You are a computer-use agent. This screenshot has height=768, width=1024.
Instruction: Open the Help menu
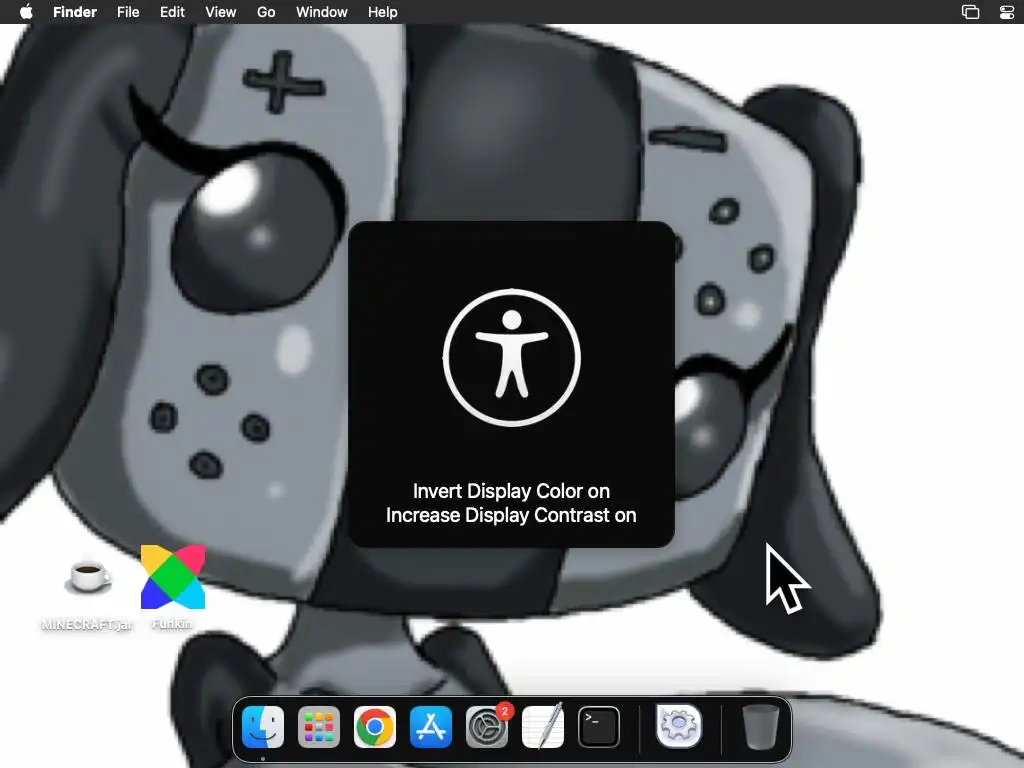pyautogui.click(x=383, y=12)
